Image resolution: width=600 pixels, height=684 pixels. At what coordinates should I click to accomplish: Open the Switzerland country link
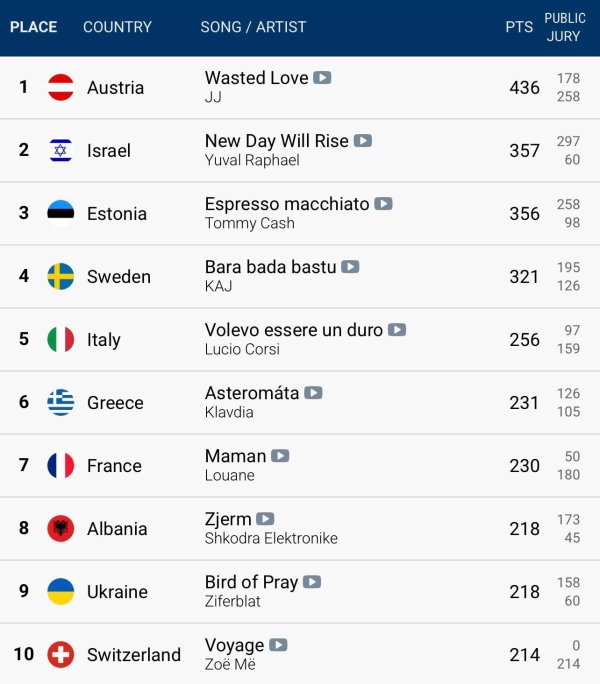(134, 655)
